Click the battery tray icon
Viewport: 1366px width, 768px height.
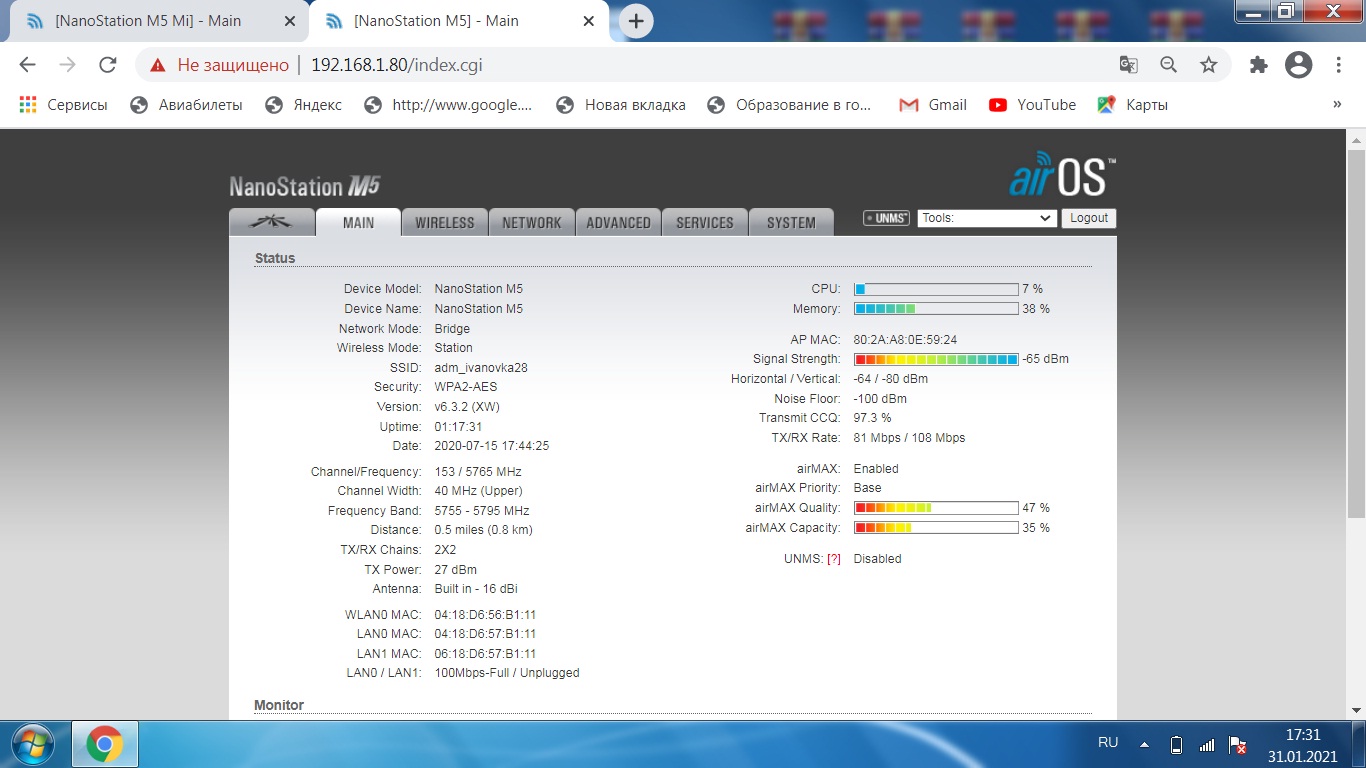pos(1177,745)
